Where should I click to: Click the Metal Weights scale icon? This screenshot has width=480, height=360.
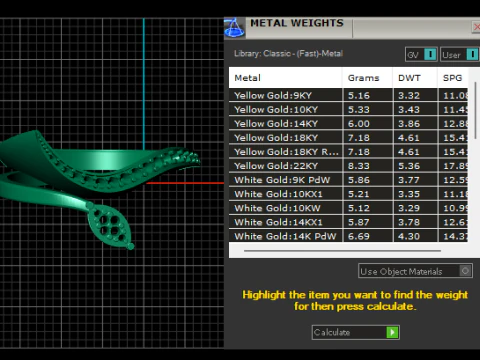tap(234, 28)
